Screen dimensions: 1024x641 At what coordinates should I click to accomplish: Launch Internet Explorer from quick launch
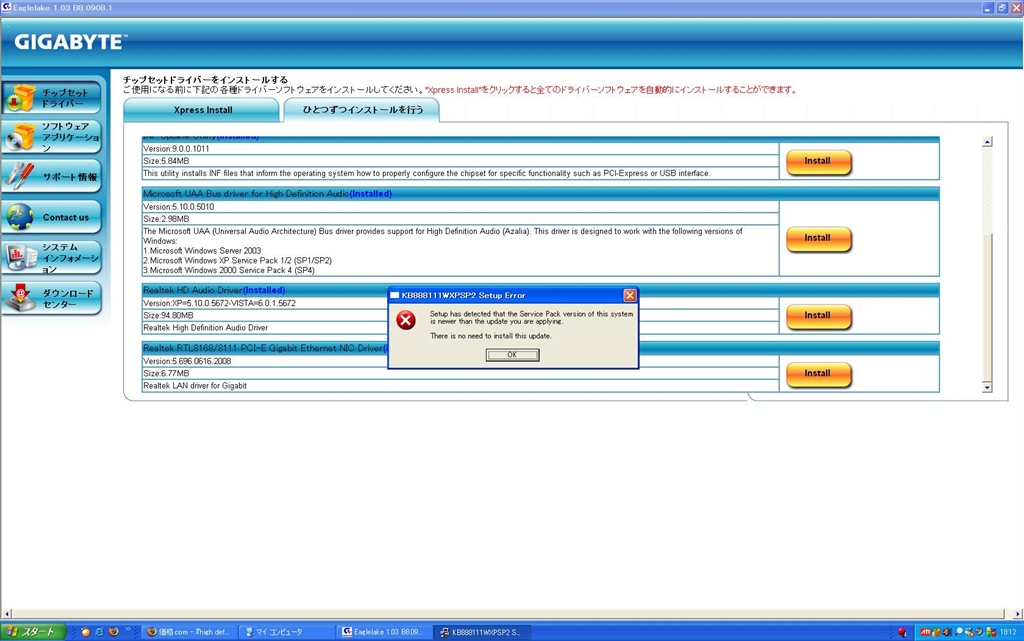99,632
